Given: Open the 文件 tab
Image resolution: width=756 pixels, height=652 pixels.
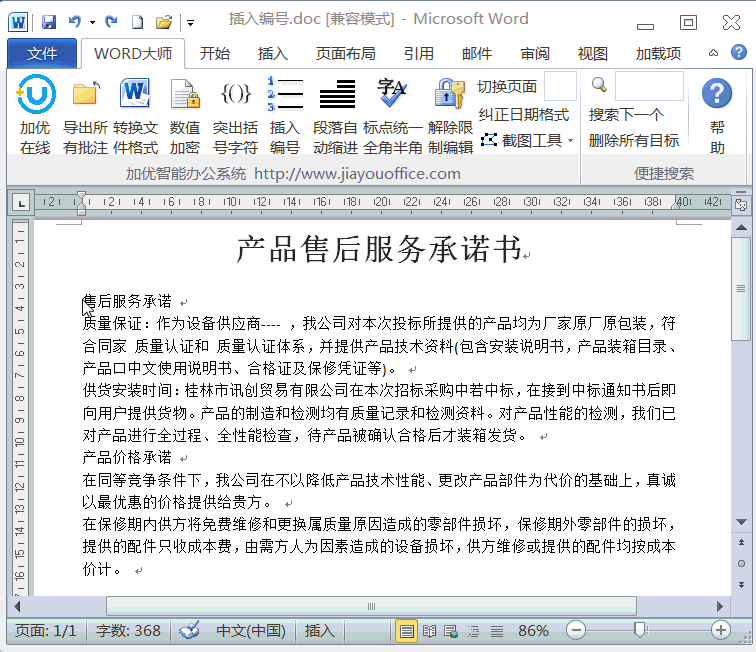Looking at the screenshot, I should (42, 53).
